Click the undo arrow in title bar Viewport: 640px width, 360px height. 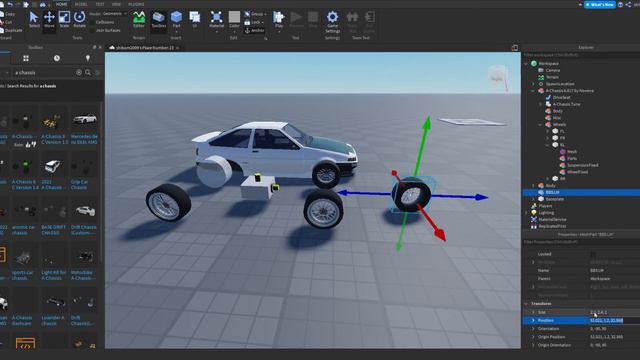tap(10, 4)
